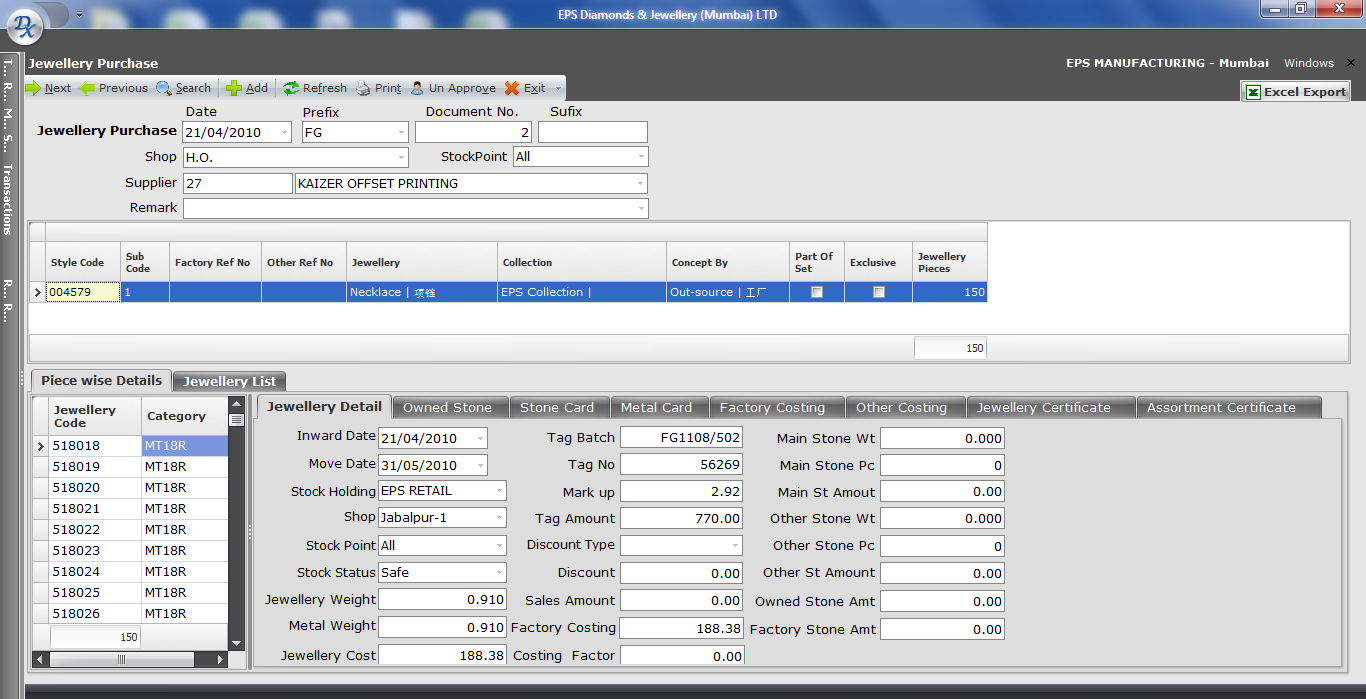Viewport: 1366px width, 699px height.
Task: Open the Move Date dropdown
Action: click(481, 465)
